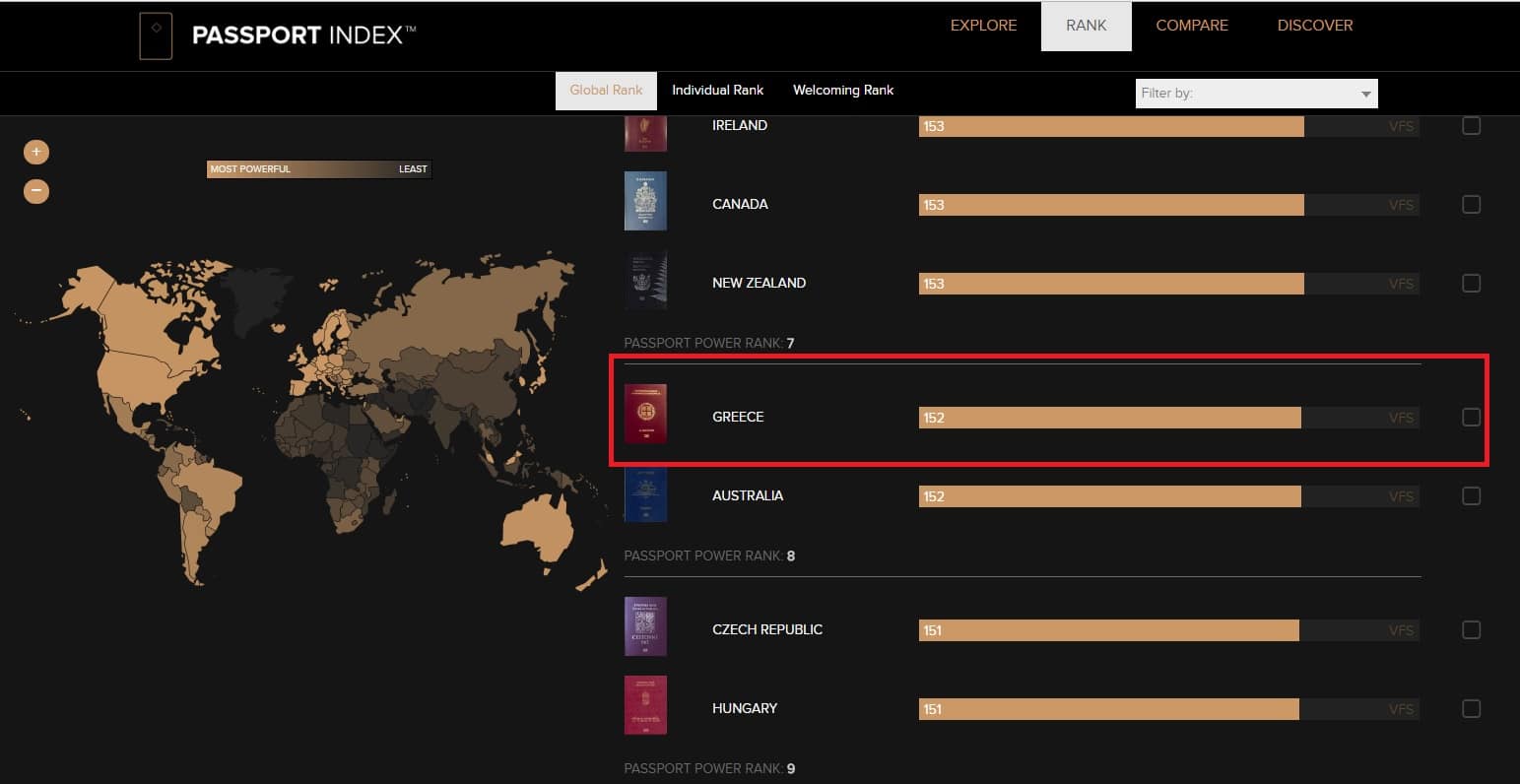The width and height of the screenshot is (1520, 784).
Task: Click the Passport Power Rank: 9 heading
Action: pyautogui.click(x=709, y=768)
